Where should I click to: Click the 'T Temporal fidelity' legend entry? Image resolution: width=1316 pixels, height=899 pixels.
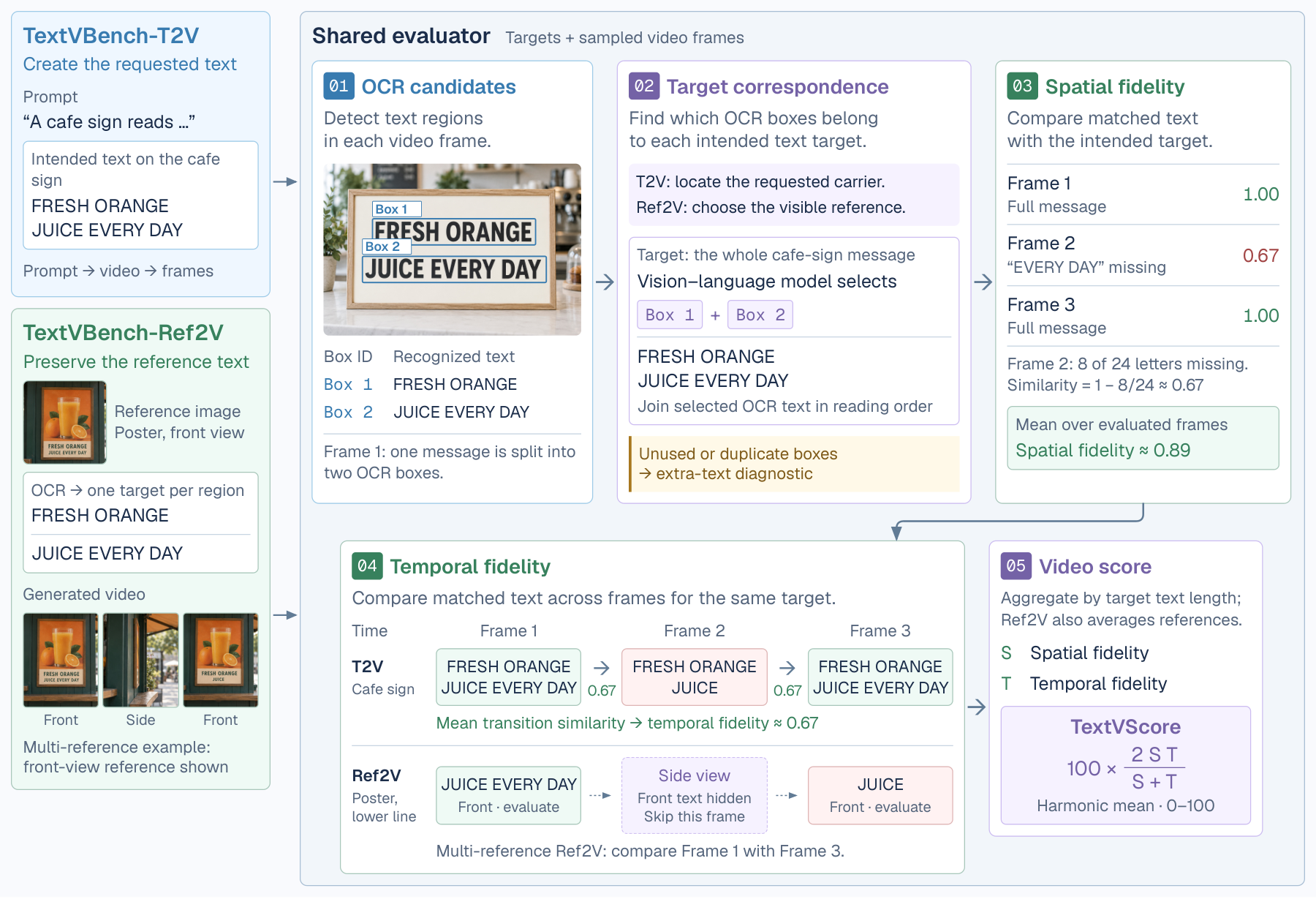(1084, 684)
